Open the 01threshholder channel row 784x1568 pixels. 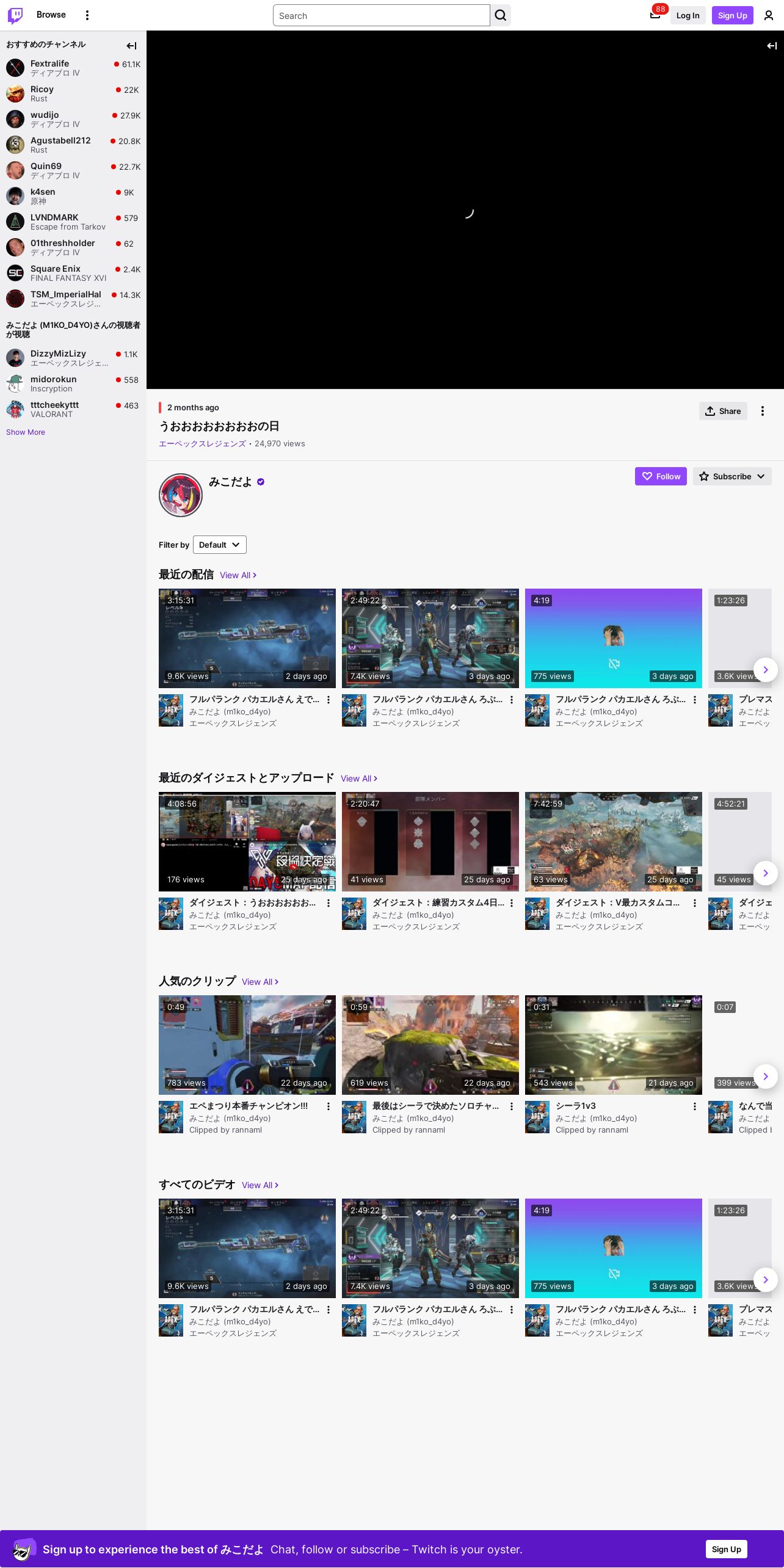click(73, 247)
